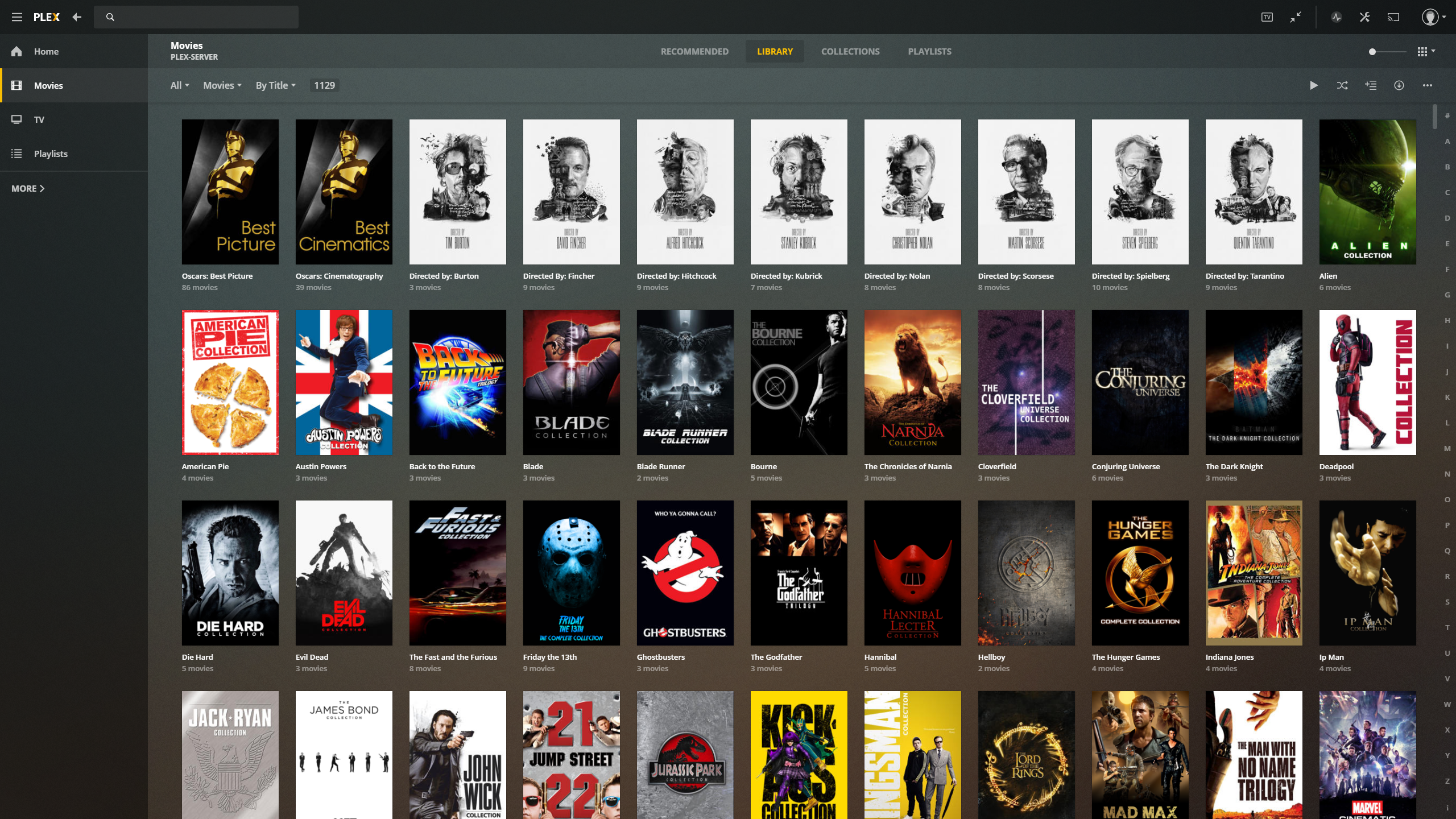This screenshot has width=1456, height=819.
Task: Click the Directed by: Tarantino title
Action: click(1244, 276)
